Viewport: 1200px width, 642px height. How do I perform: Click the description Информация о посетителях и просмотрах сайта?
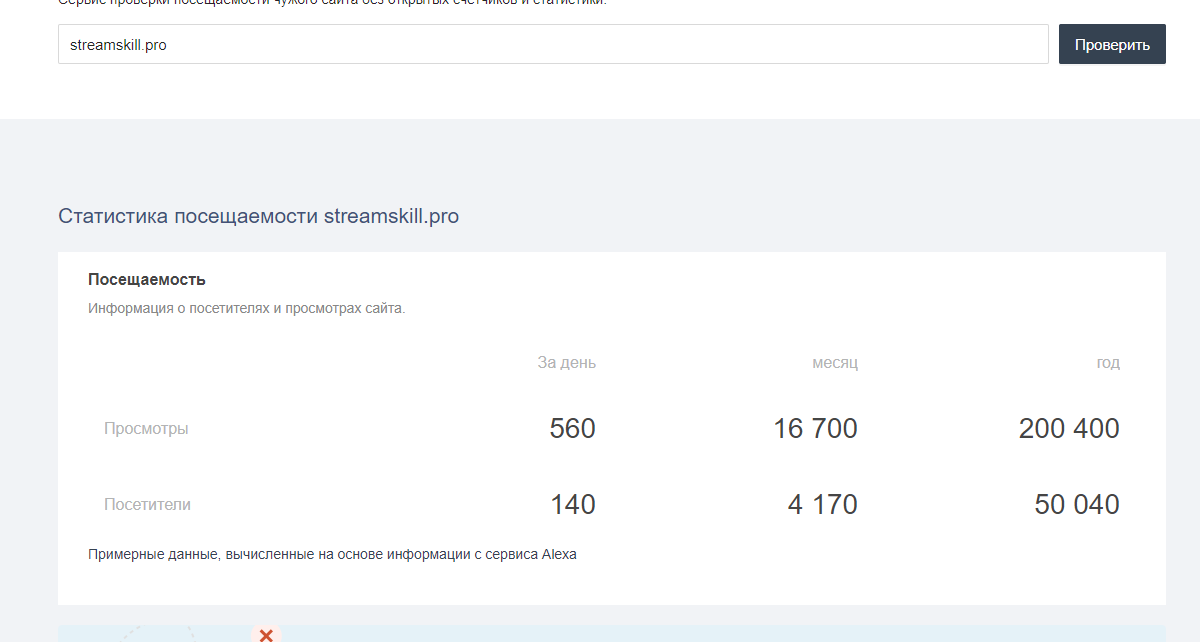tap(247, 308)
